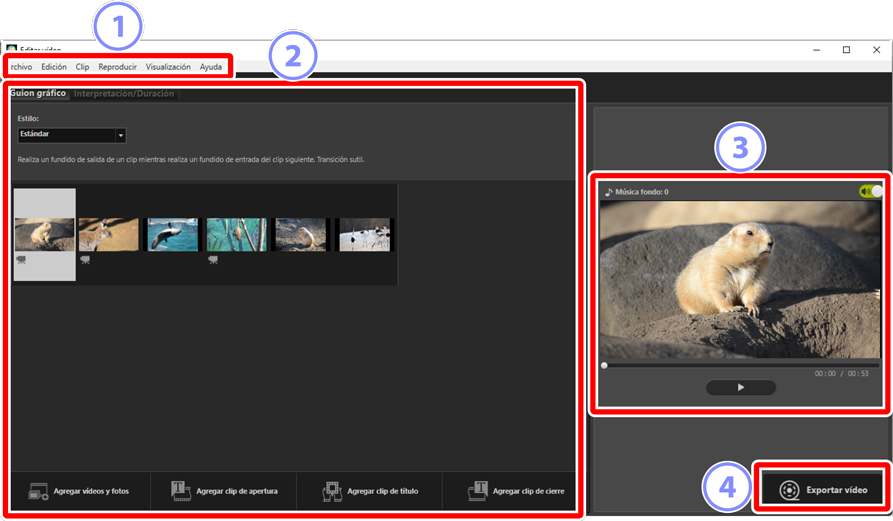Screen dimensions: 893x521
Task: Play the preview video
Action: coord(740,387)
